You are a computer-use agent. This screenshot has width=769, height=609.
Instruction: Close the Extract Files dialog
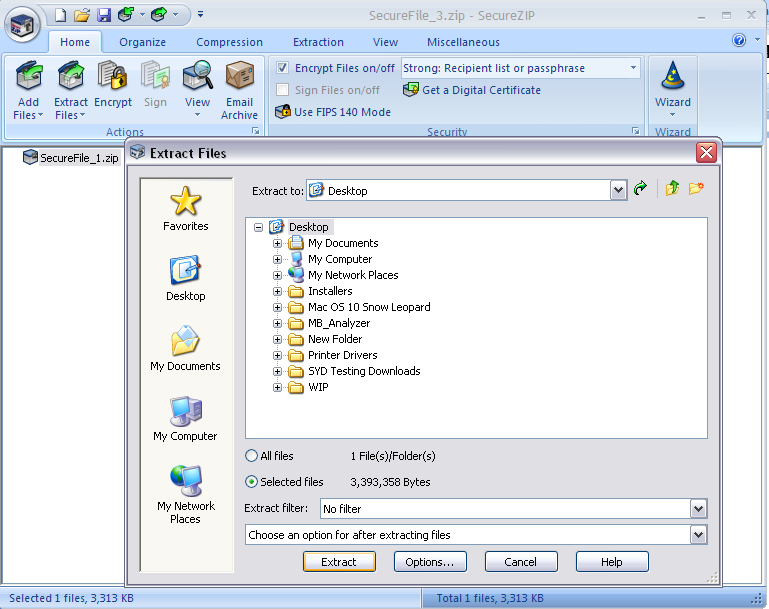coord(706,152)
